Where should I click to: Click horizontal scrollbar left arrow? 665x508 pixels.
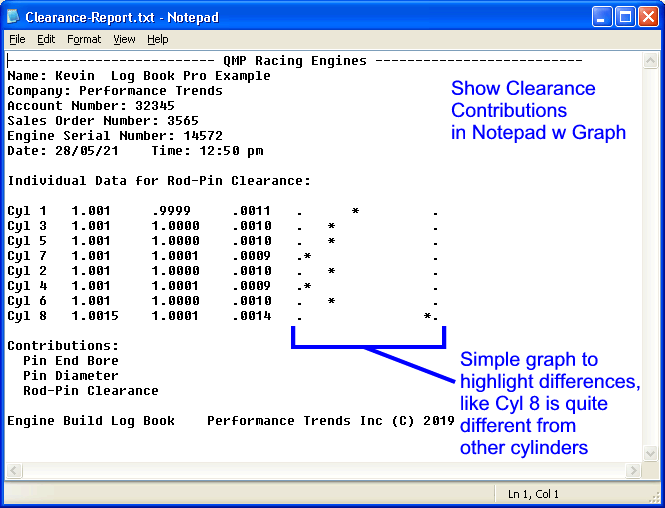(14, 470)
